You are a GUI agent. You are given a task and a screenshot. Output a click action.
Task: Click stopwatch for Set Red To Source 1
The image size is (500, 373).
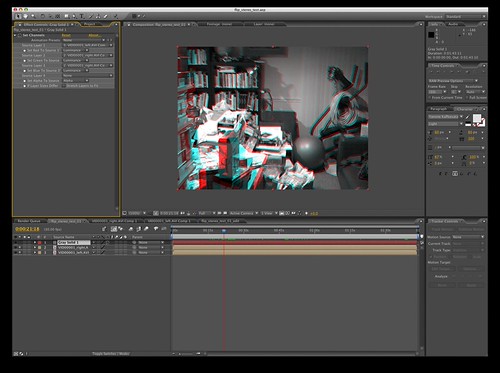tap(24, 50)
